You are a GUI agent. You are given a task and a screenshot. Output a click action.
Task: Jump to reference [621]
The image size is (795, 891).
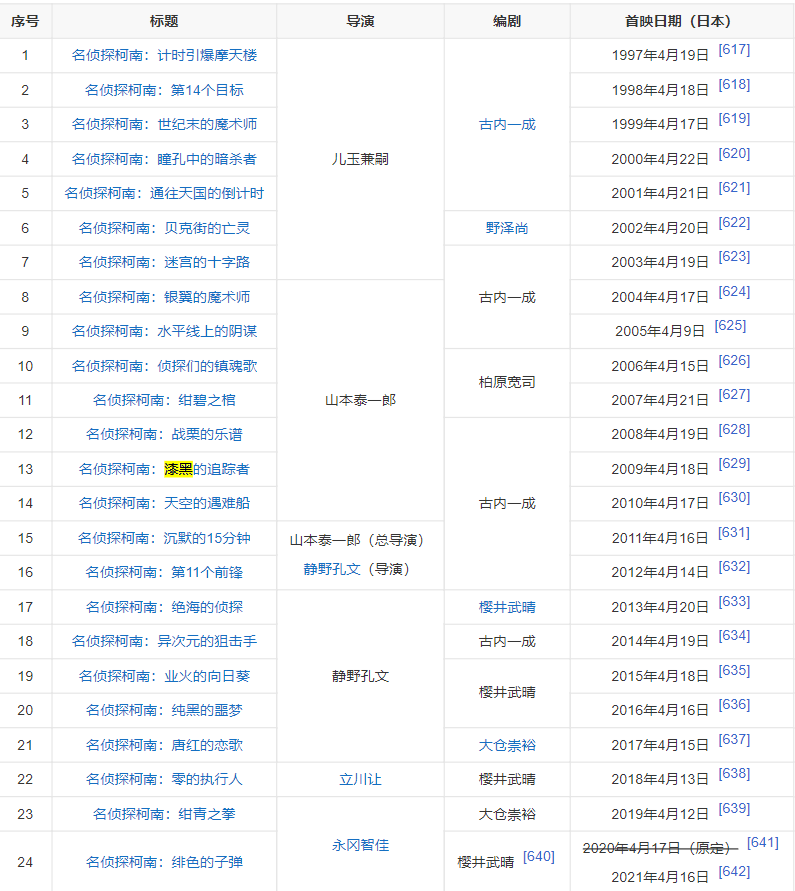pos(734,188)
